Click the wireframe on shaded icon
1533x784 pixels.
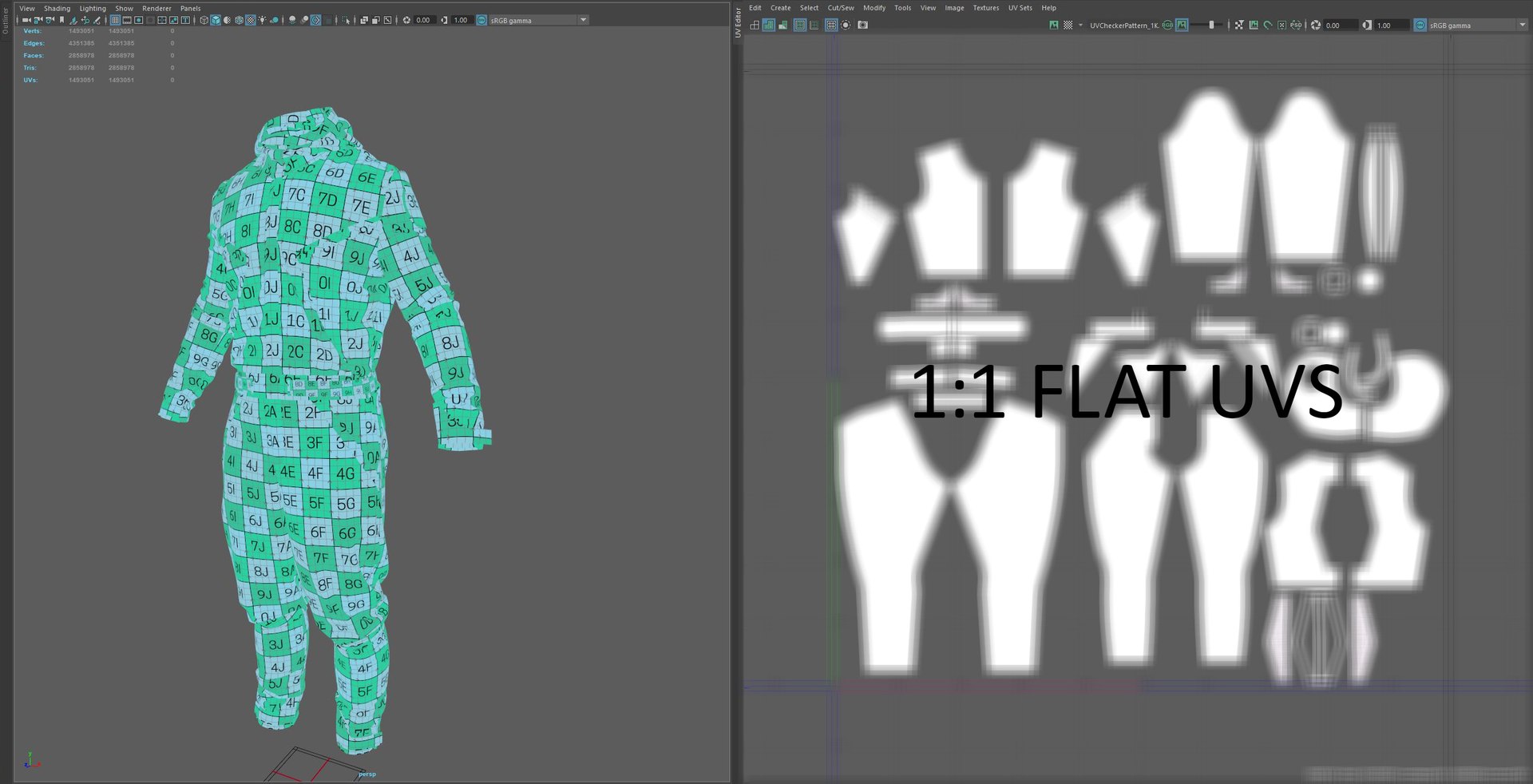point(239,20)
